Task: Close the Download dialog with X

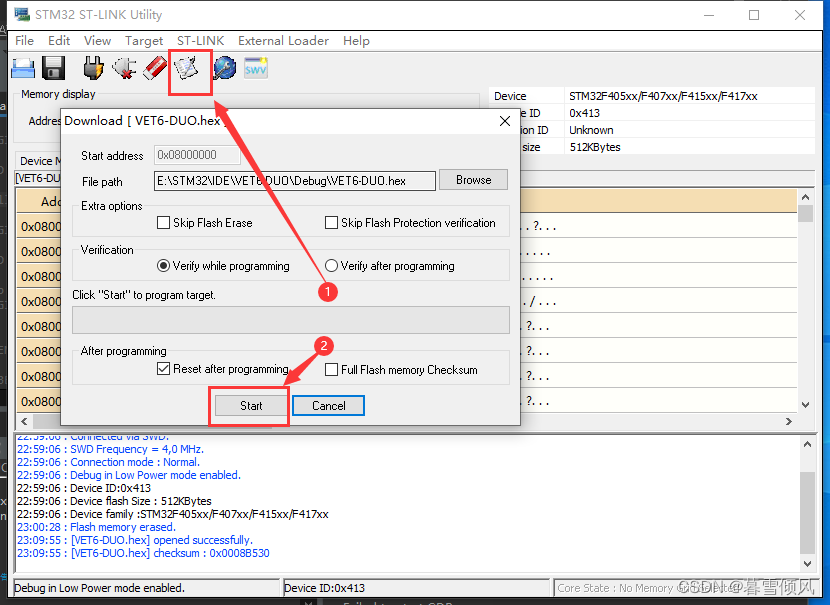Action: pos(505,121)
